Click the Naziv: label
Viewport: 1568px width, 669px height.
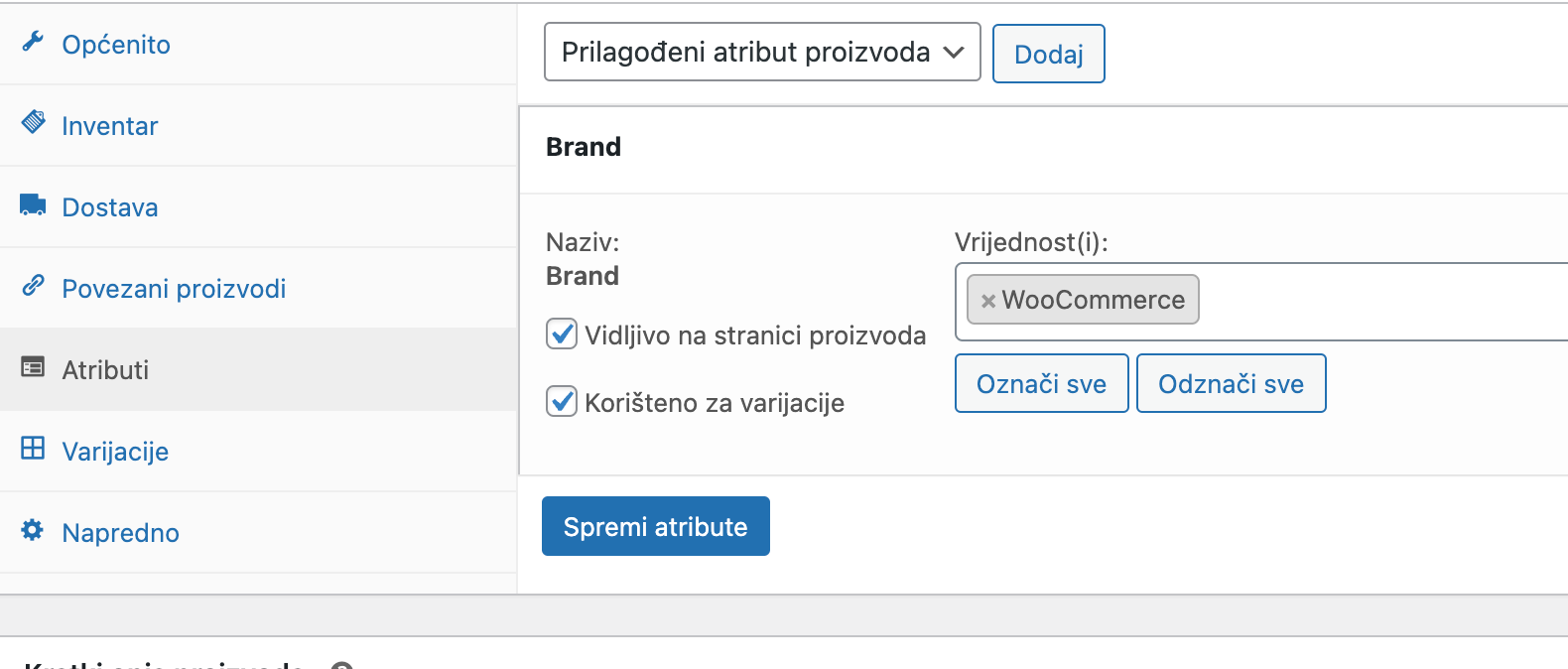pyautogui.click(x=583, y=242)
